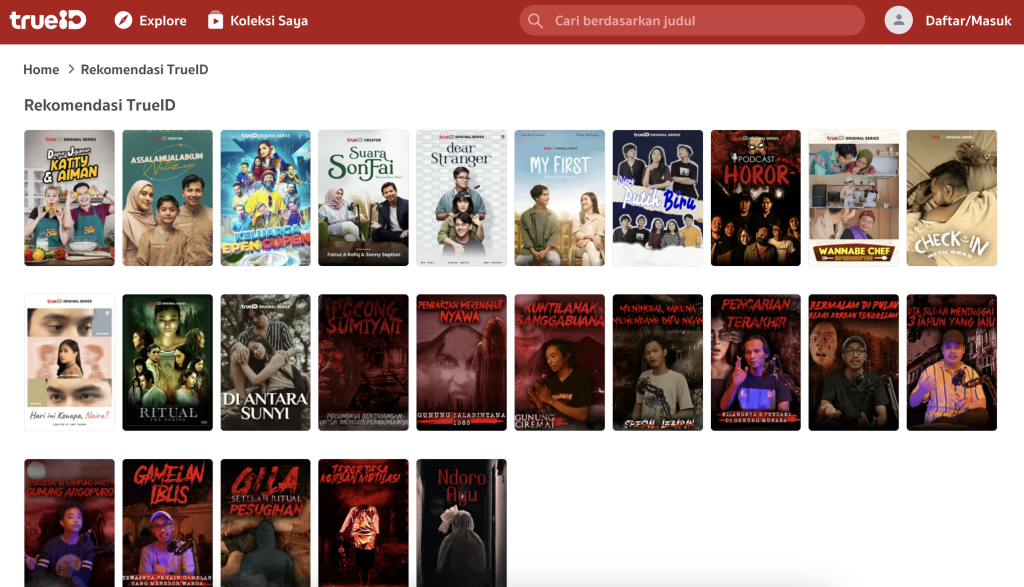Open My First poster
The height and width of the screenshot is (587, 1024).
pyautogui.click(x=560, y=198)
